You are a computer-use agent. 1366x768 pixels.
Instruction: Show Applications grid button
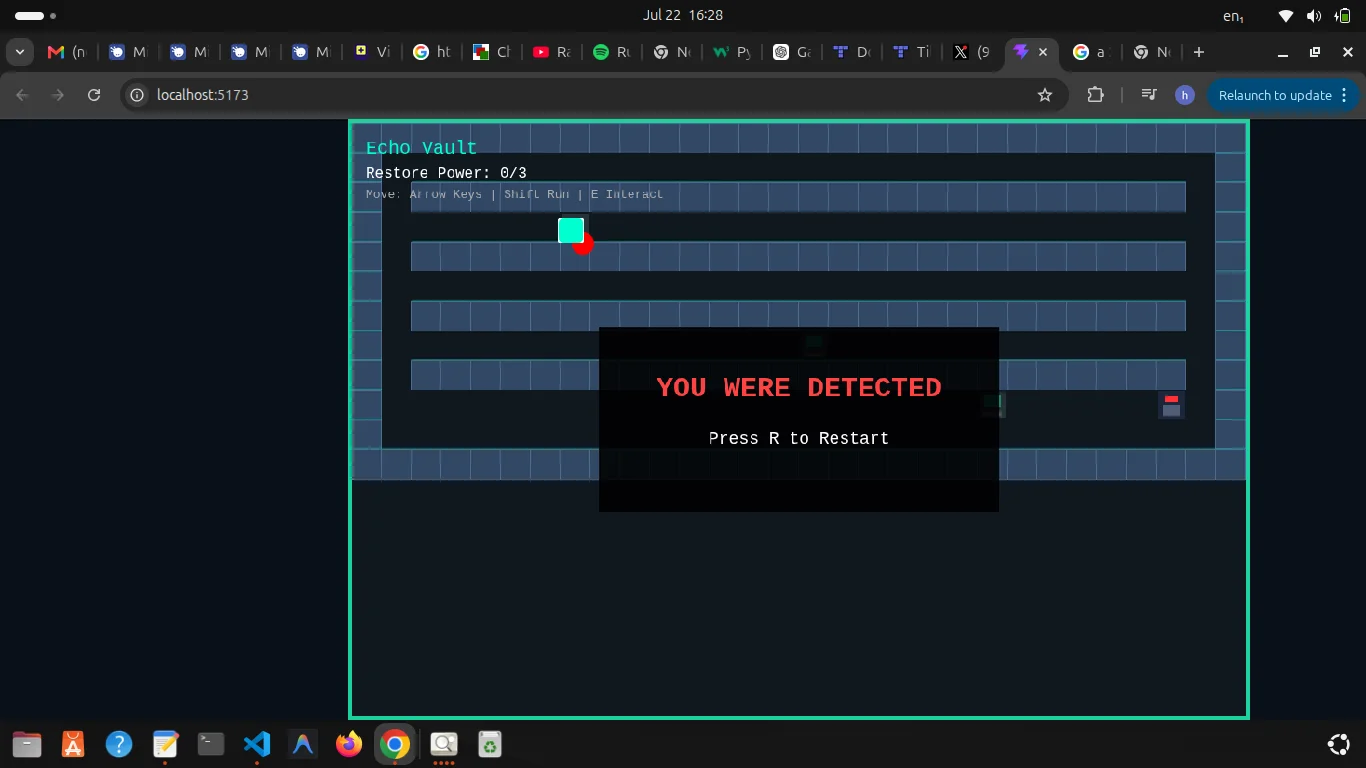[x=1338, y=744]
